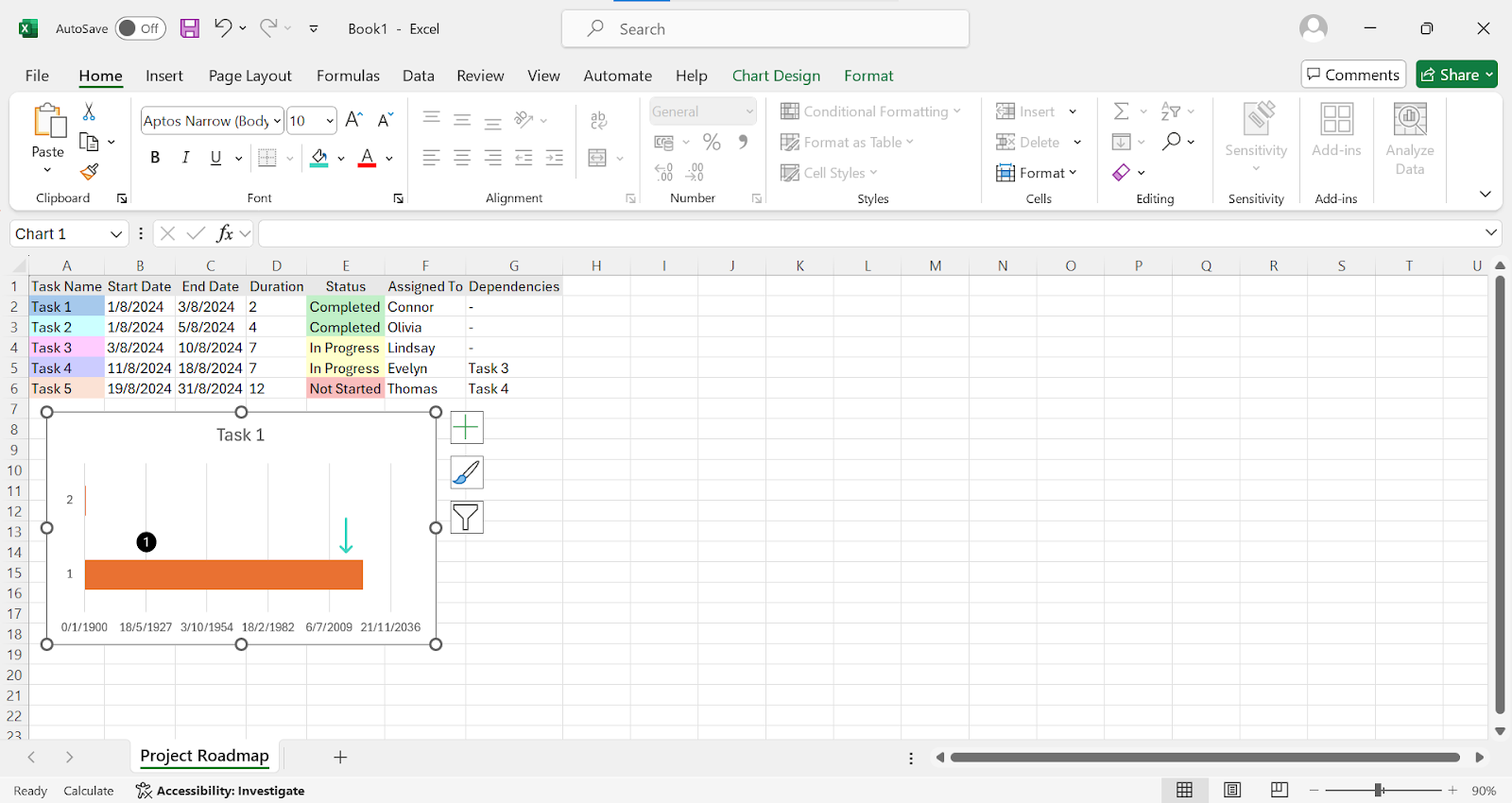Click the Insert Function fx icon
1512x803 pixels.
click(225, 233)
